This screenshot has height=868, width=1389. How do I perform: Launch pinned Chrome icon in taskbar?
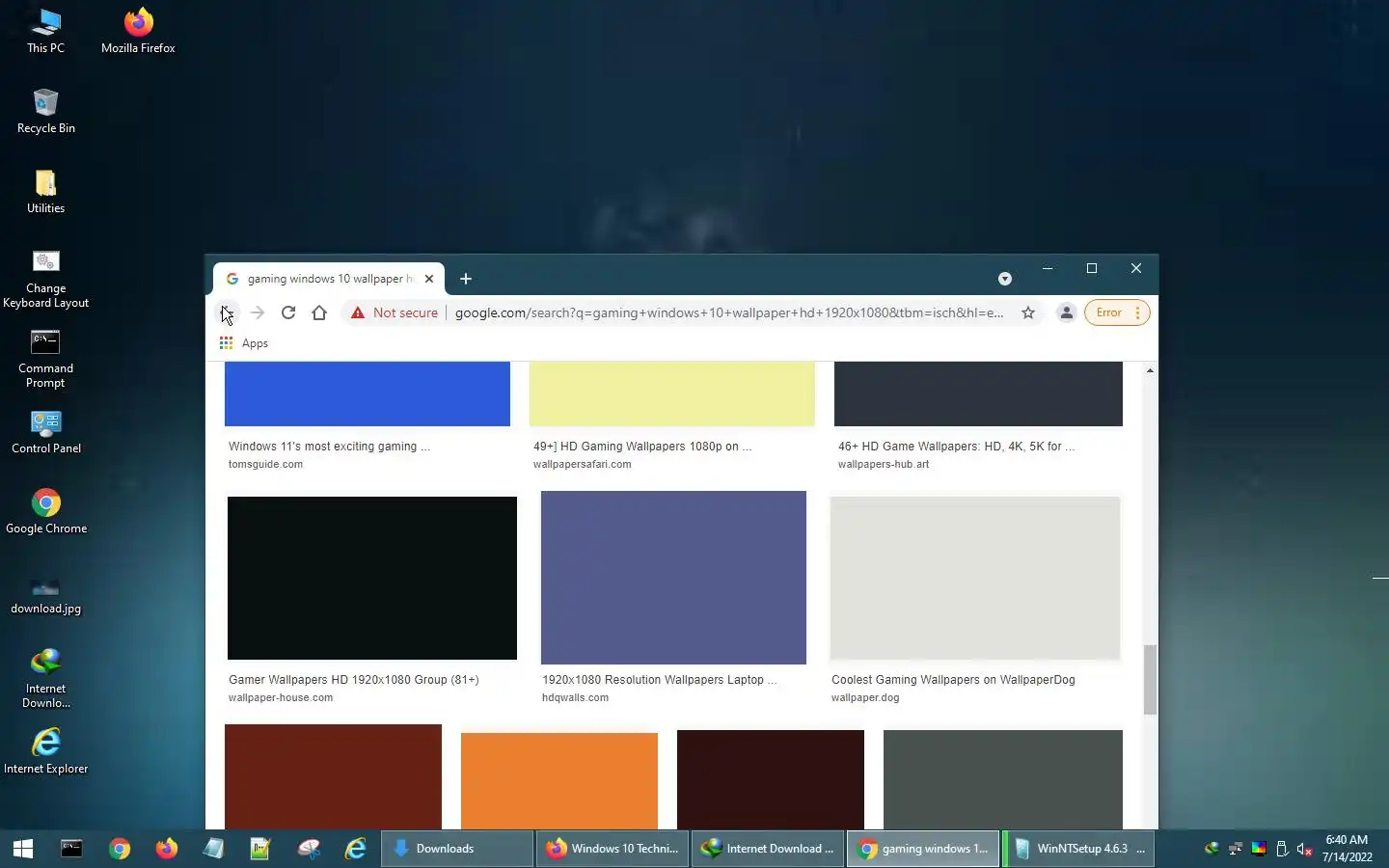120,849
